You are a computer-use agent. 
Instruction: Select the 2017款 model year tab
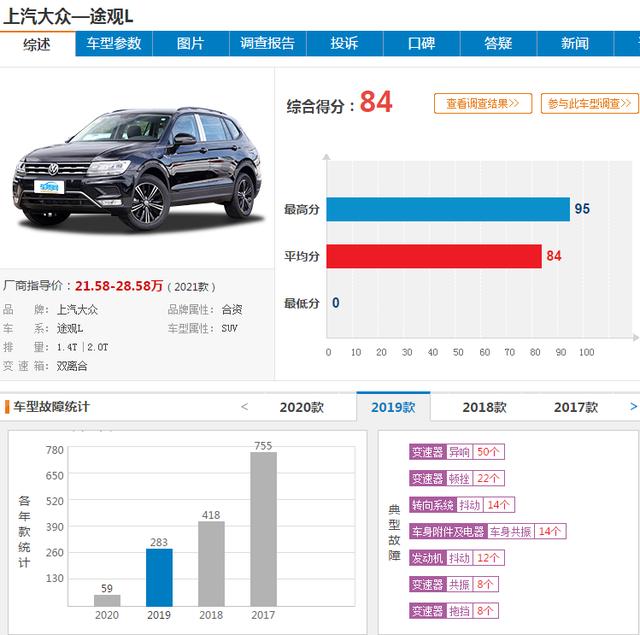pyautogui.click(x=576, y=407)
